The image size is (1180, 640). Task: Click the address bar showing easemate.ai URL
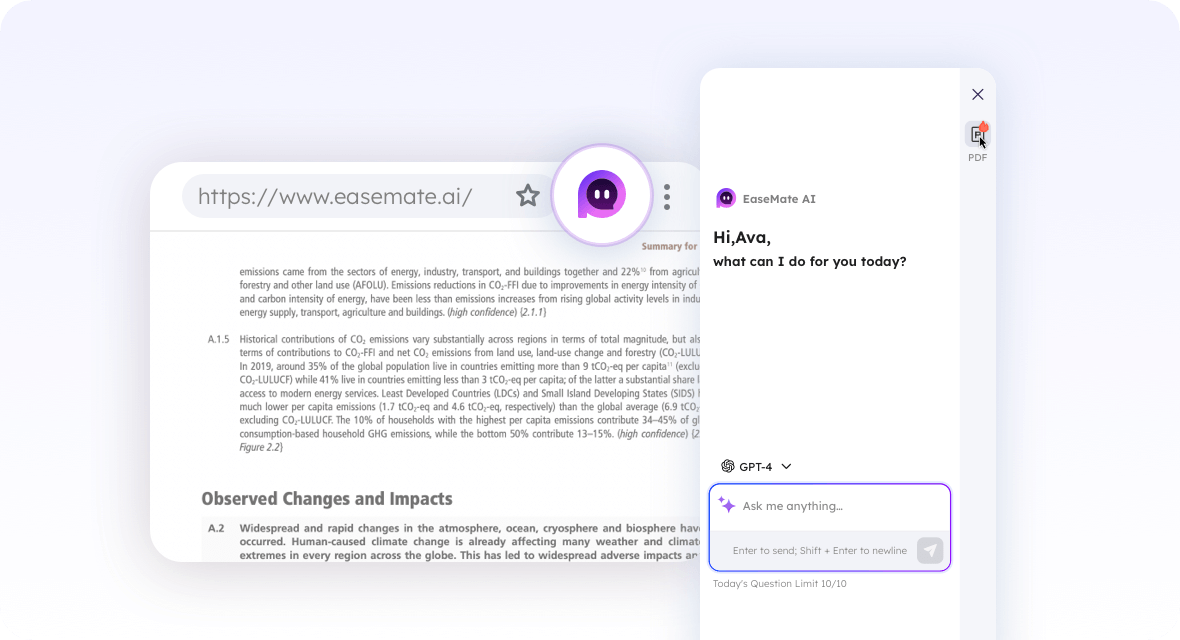tap(335, 196)
